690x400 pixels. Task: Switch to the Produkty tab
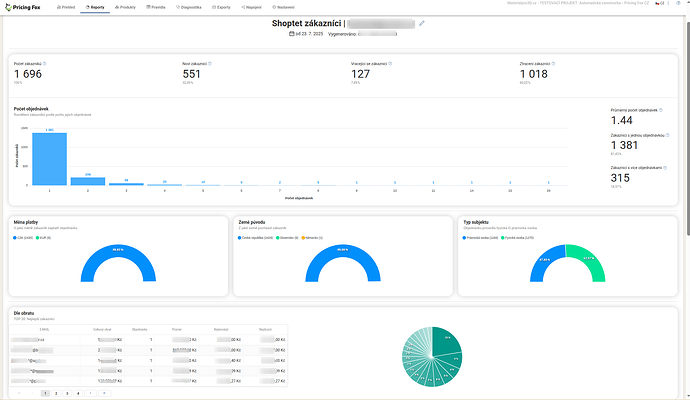(127, 6)
